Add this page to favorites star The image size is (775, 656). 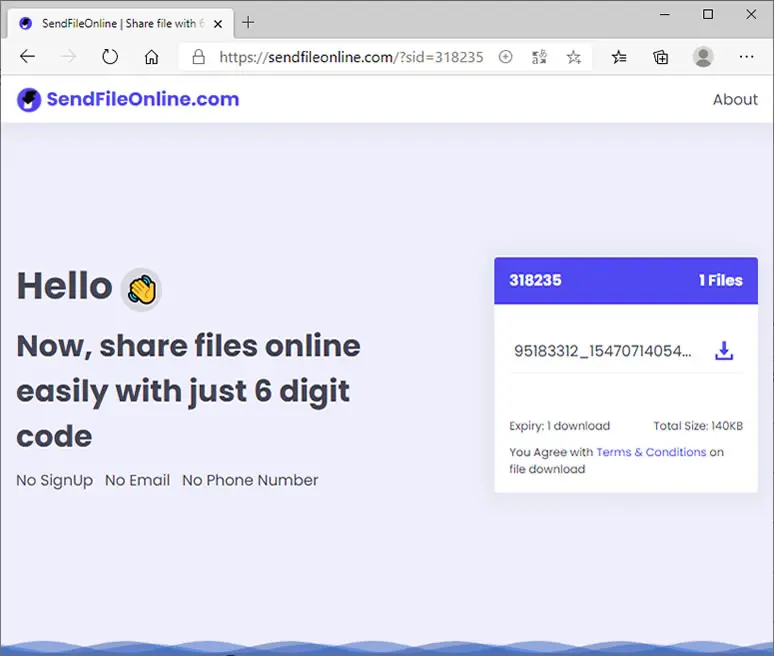(x=573, y=57)
